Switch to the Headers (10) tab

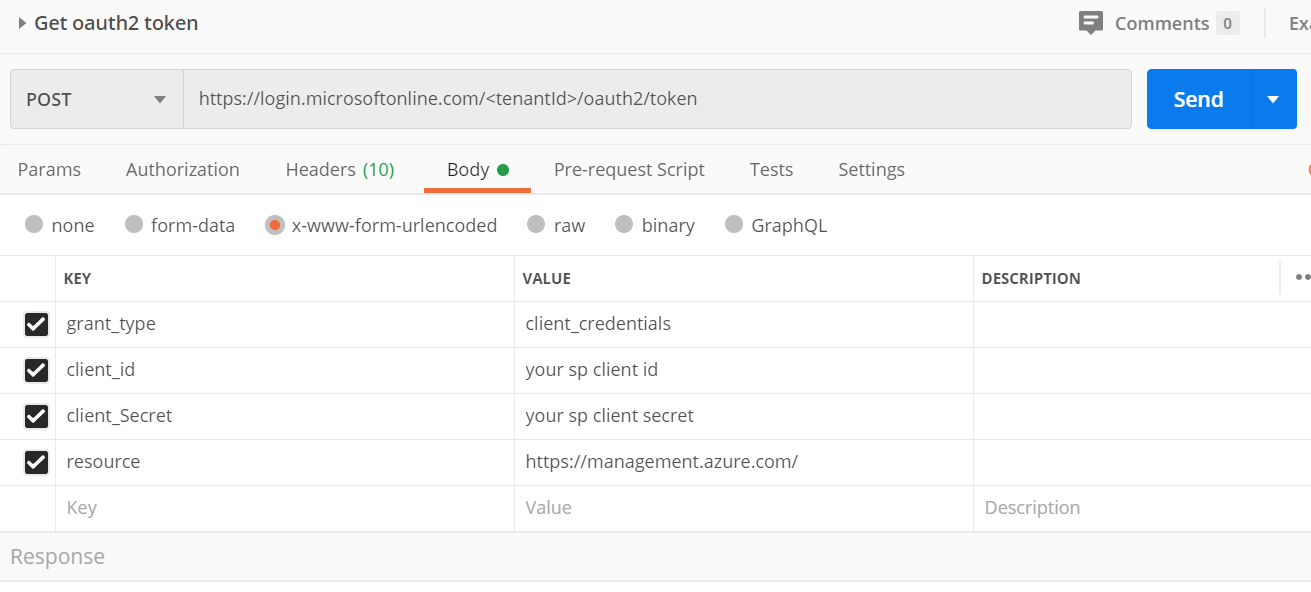coord(340,170)
